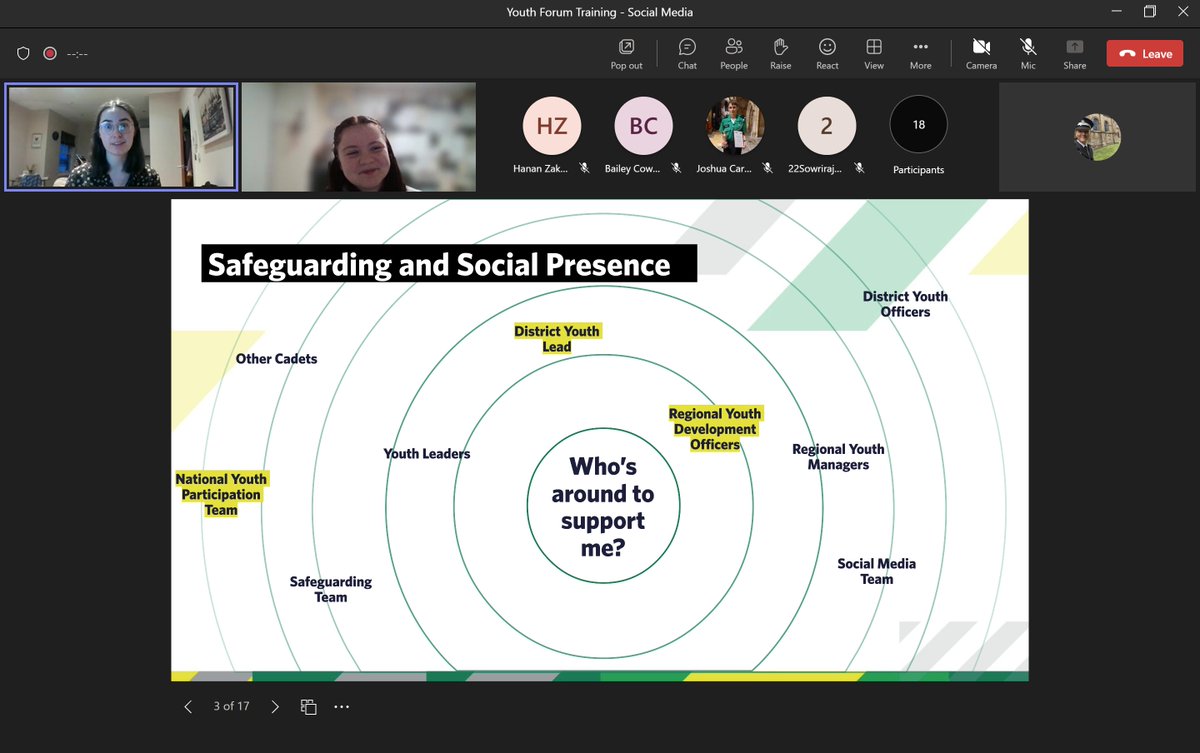
Task: Click the 'Safeguarding Team' text
Action: click(x=331, y=589)
